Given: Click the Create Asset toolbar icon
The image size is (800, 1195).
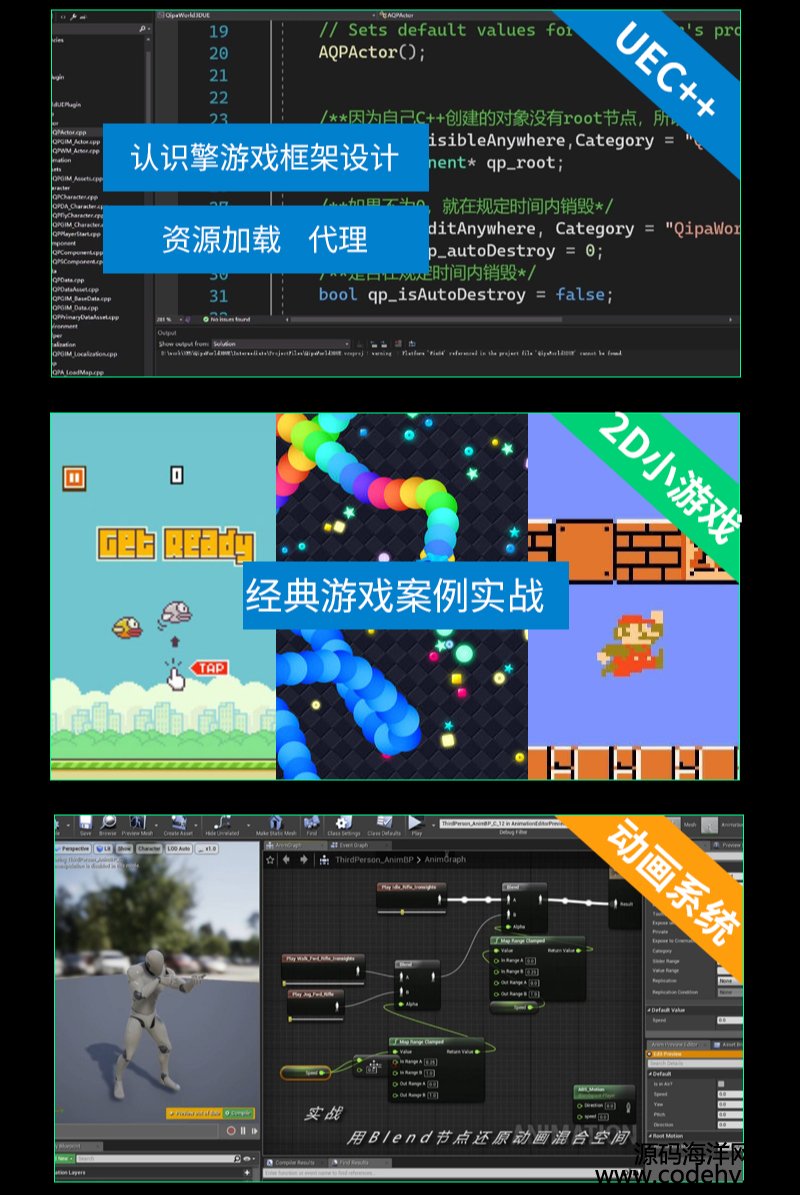Looking at the screenshot, I should 178,824.
